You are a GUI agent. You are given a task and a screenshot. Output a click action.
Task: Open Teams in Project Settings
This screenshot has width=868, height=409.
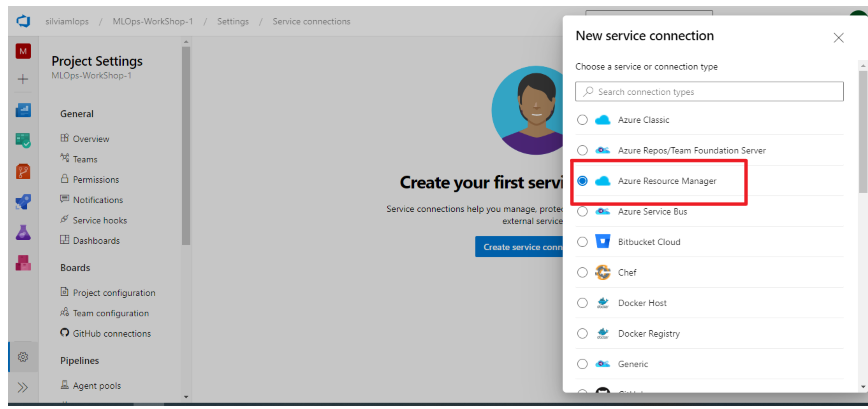click(85, 159)
